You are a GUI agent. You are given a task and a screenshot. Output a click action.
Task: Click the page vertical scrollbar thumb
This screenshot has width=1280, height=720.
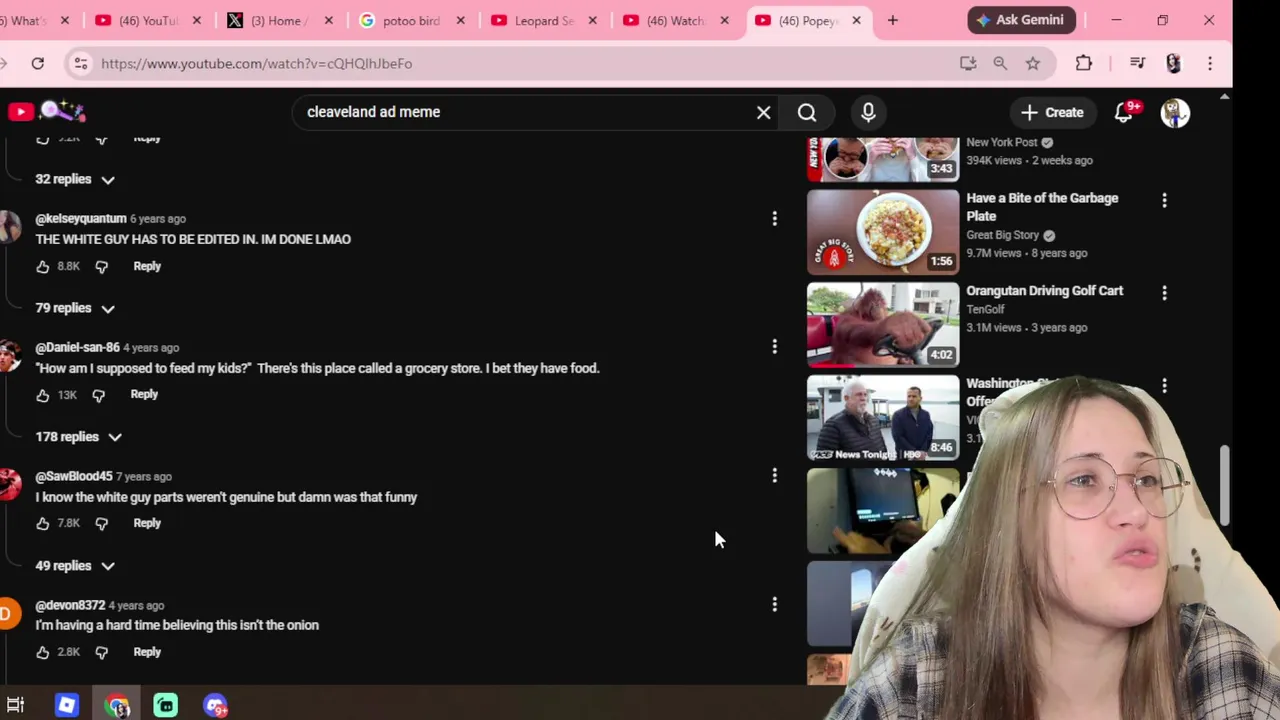pos(1225,485)
